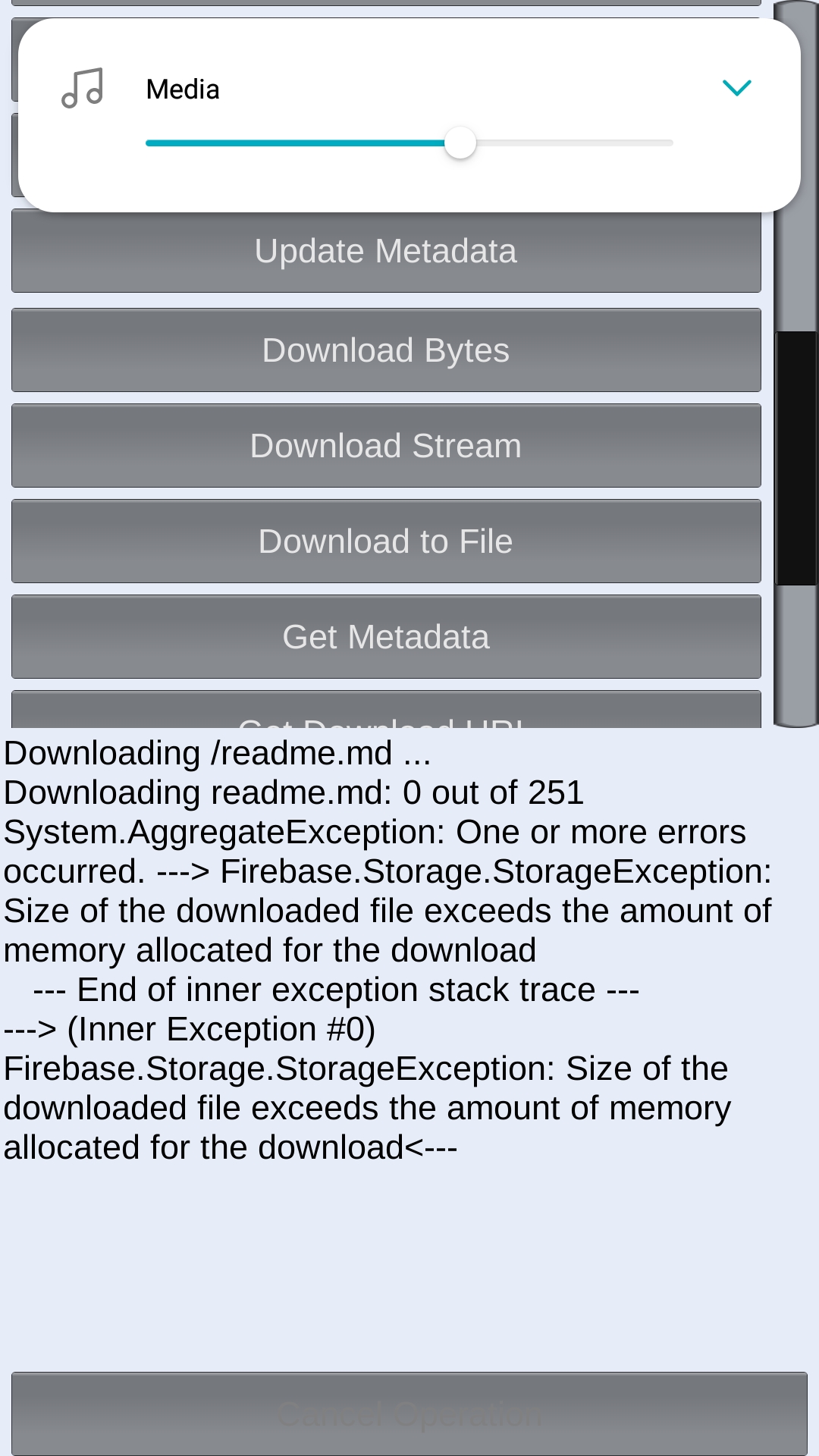The width and height of the screenshot is (819, 1456).
Task: Choose Download to File
Action: (385, 541)
